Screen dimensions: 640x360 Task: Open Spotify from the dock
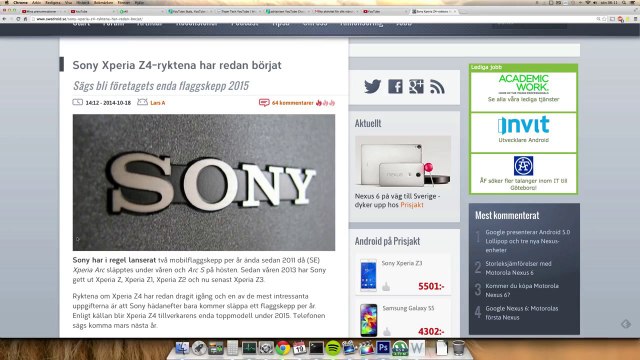(333, 348)
